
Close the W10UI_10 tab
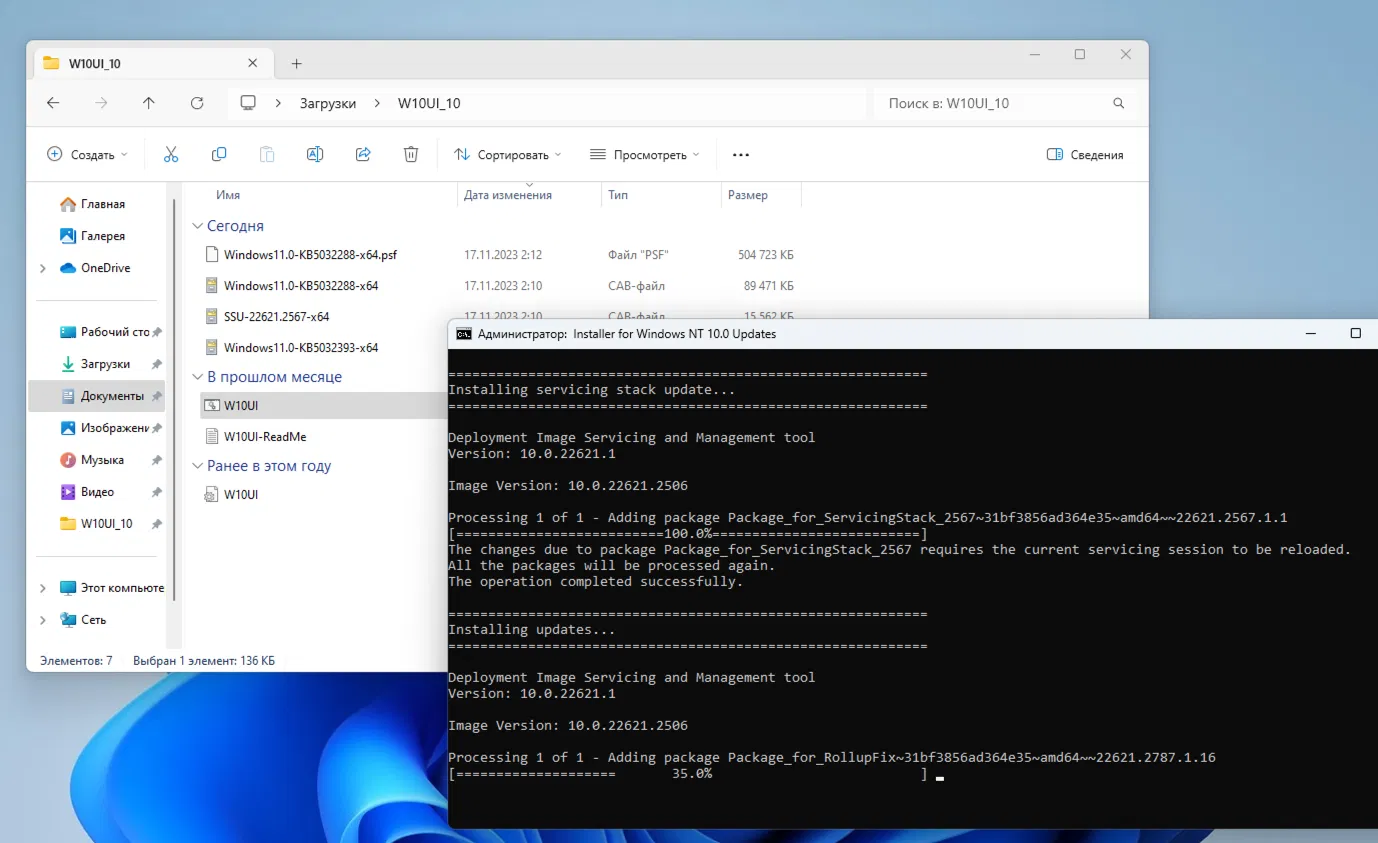point(252,63)
